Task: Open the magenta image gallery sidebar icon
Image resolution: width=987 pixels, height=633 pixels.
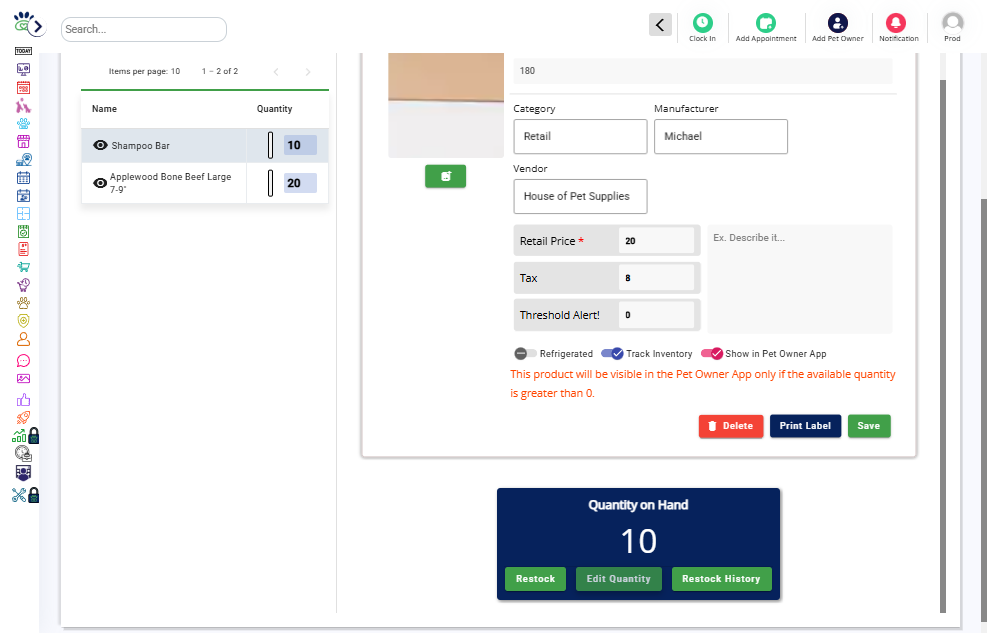Action: pyautogui.click(x=23, y=379)
